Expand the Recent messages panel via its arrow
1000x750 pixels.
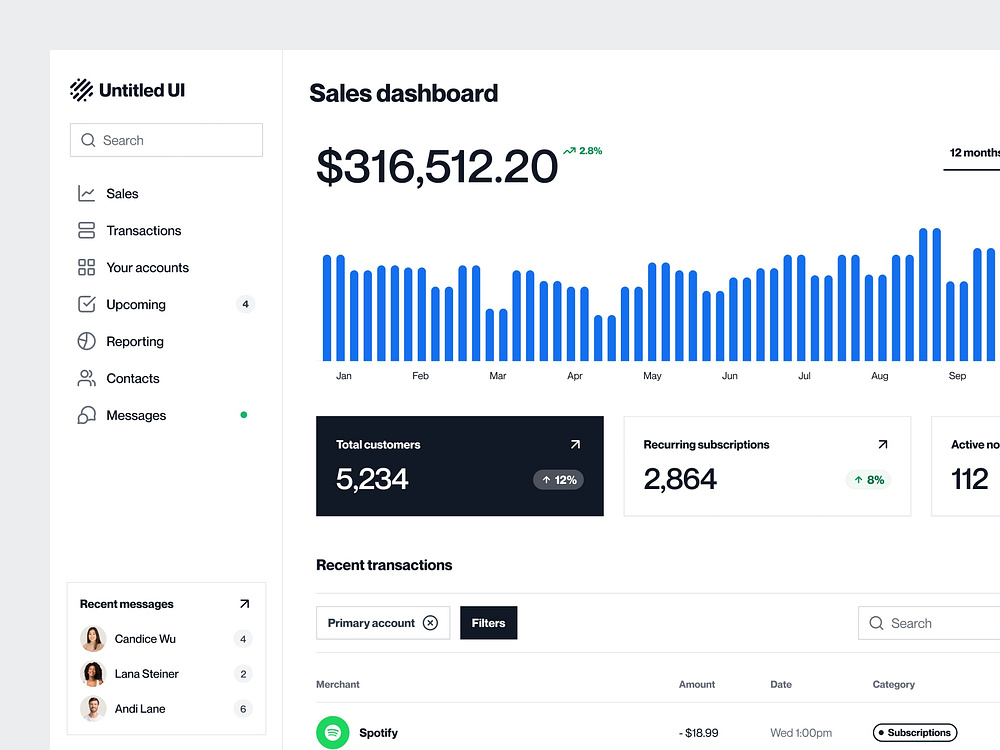pos(243,603)
